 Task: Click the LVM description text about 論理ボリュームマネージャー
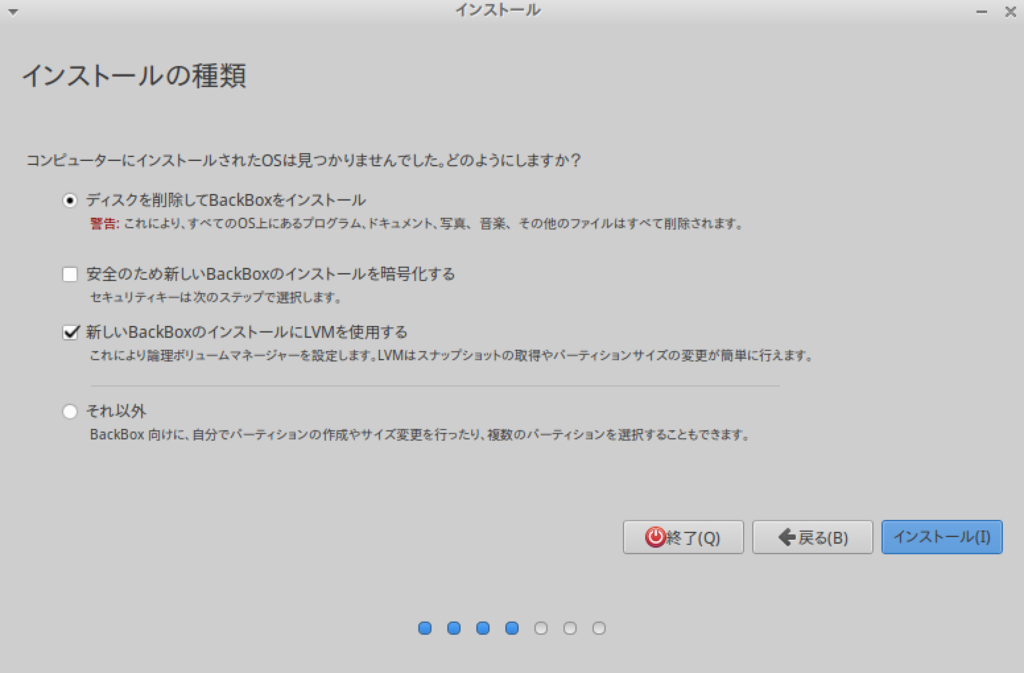(452, 356)
